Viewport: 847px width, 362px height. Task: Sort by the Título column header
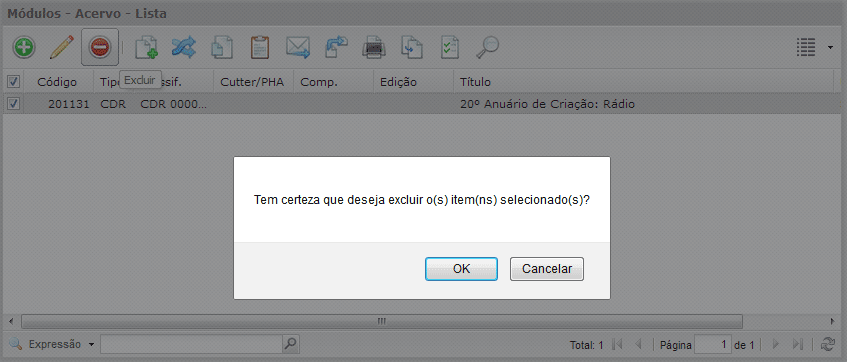(475, 82)
